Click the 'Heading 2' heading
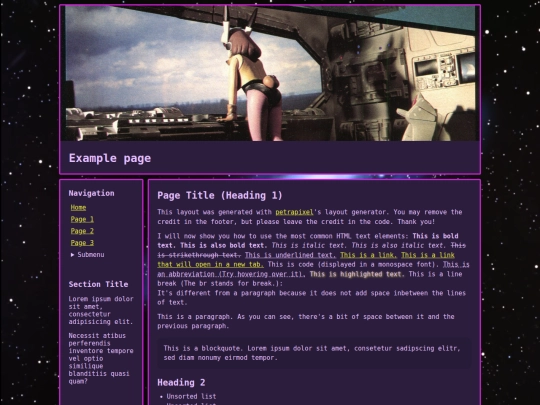 click(x=181, y=382)
